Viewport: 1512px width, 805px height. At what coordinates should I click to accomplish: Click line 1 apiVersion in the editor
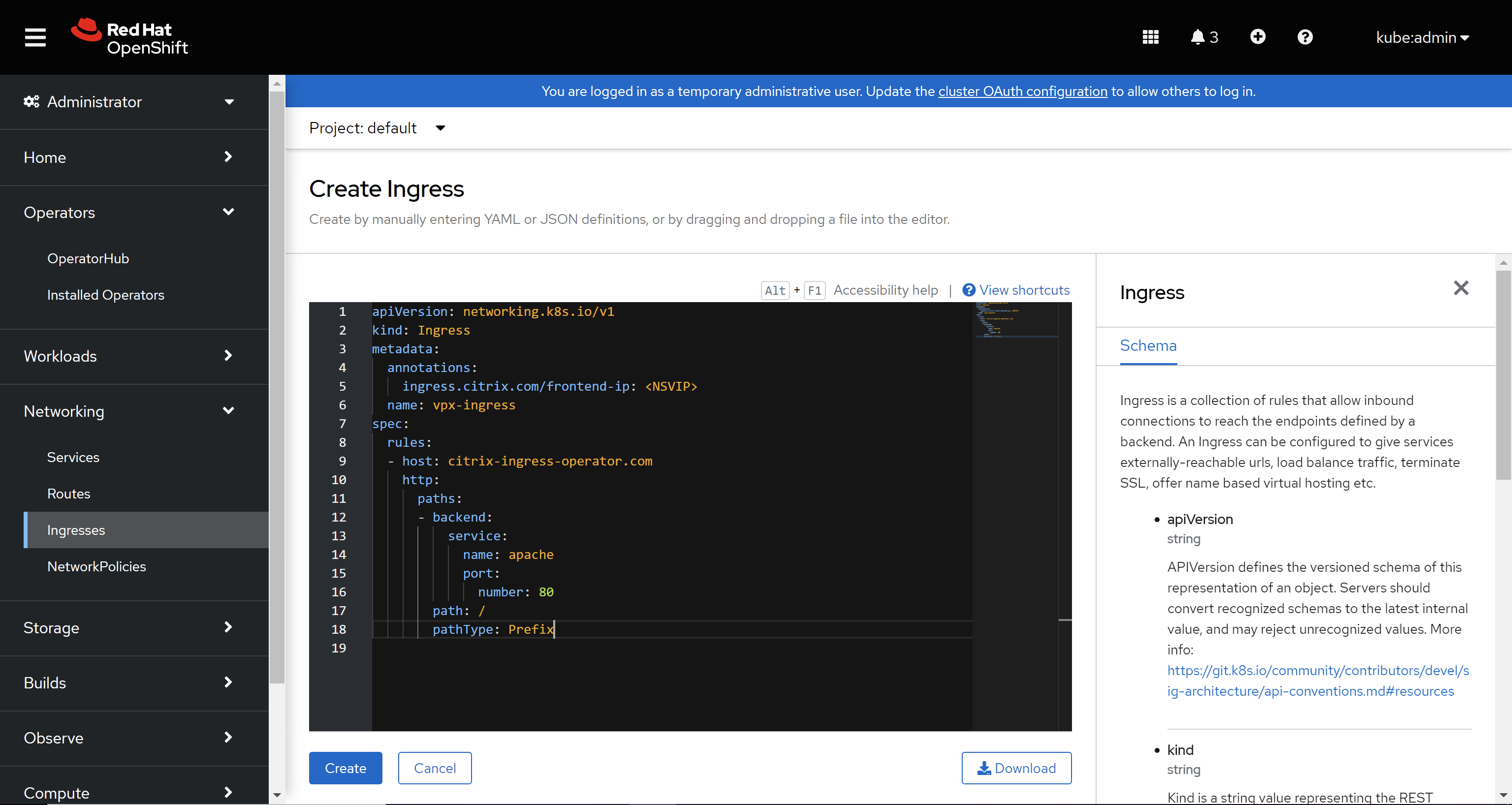493,311
